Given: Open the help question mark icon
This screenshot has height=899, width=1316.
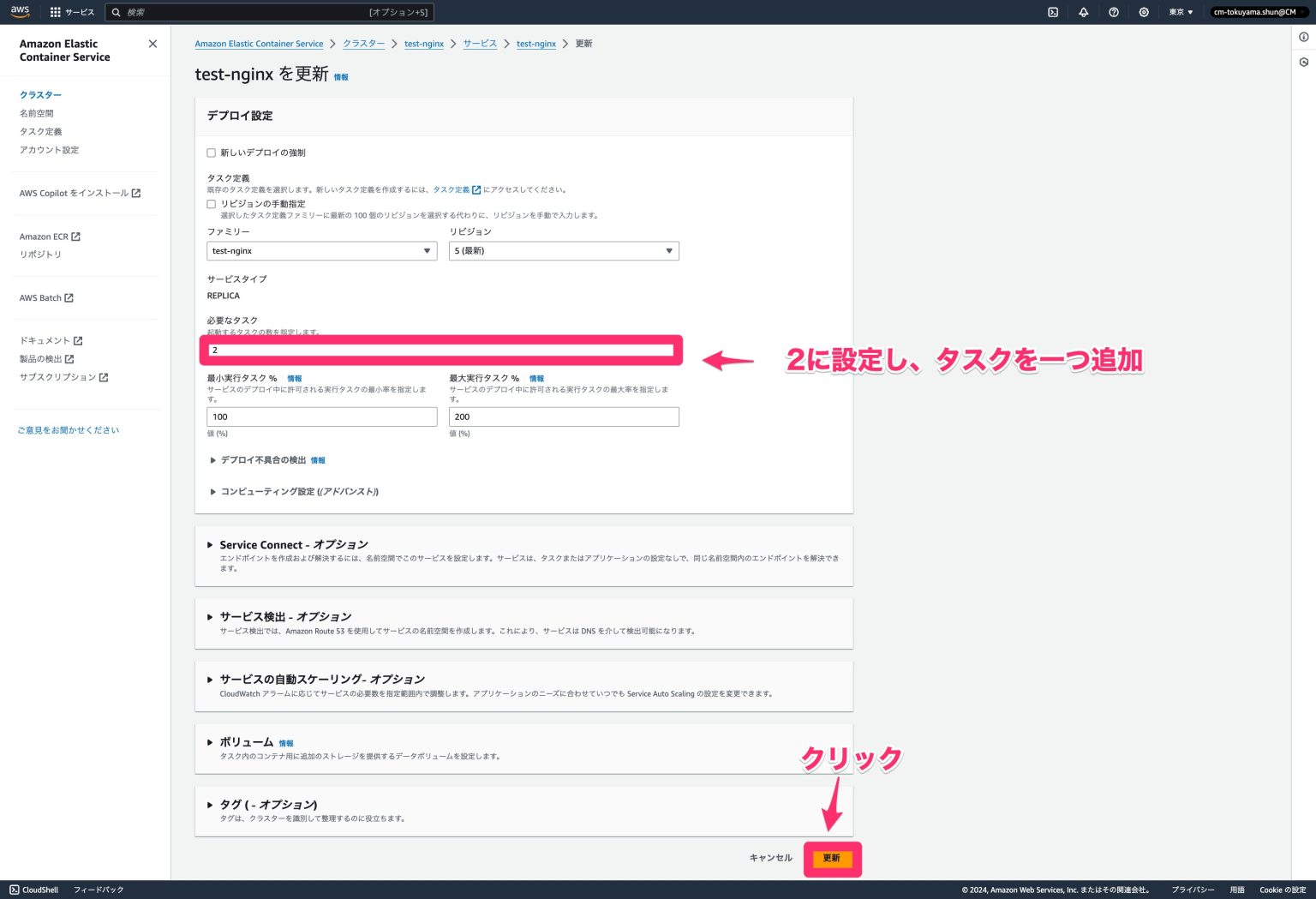Looking at the screenshot, I should click(1113, 12).
